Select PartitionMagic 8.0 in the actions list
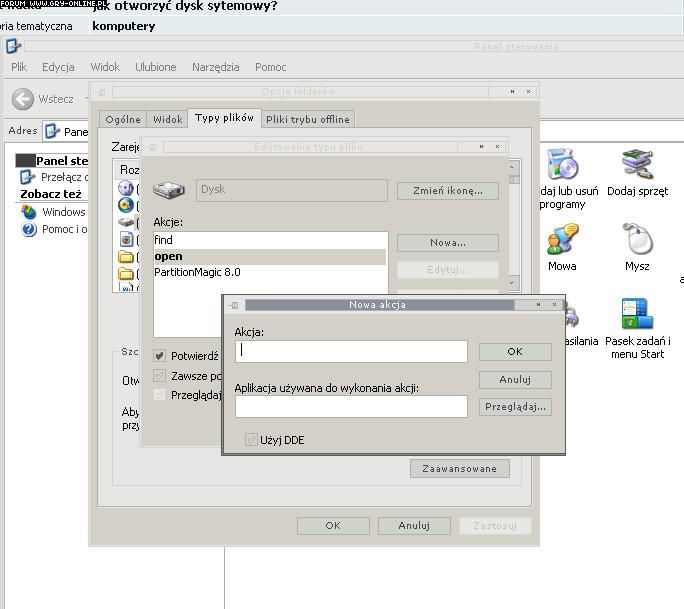Screen dimensions: 684x609 (197, 272)
